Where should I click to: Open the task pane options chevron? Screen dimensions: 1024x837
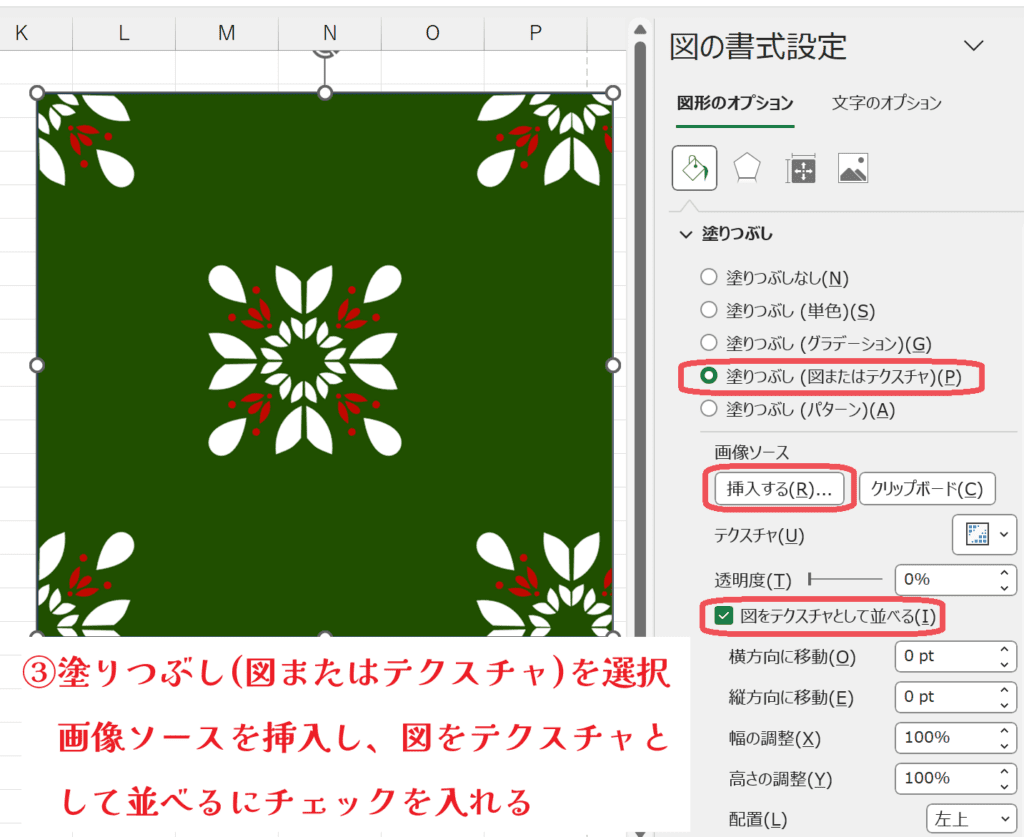click(973, 46)
